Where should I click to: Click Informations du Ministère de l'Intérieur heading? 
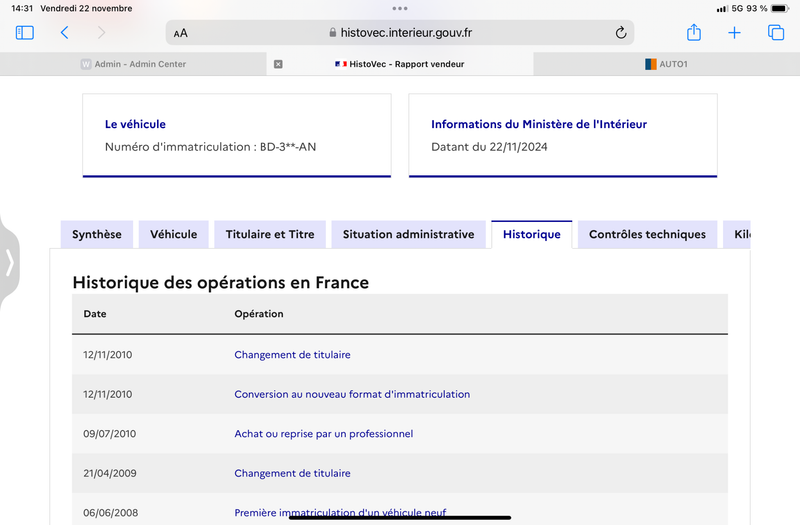point(539,124)
